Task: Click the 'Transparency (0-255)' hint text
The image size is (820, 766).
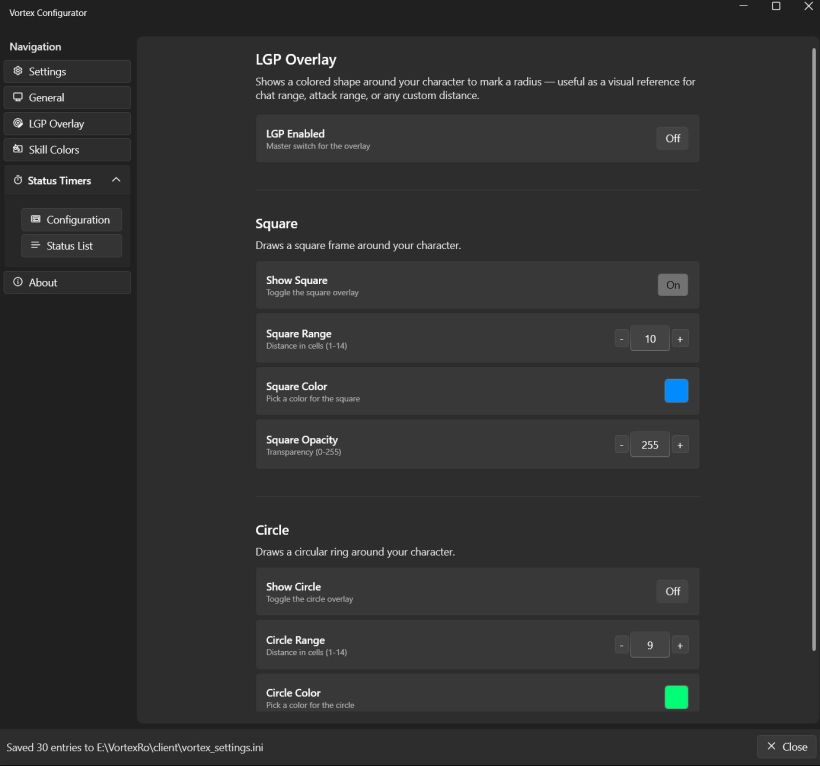Action: coord(304,452)
